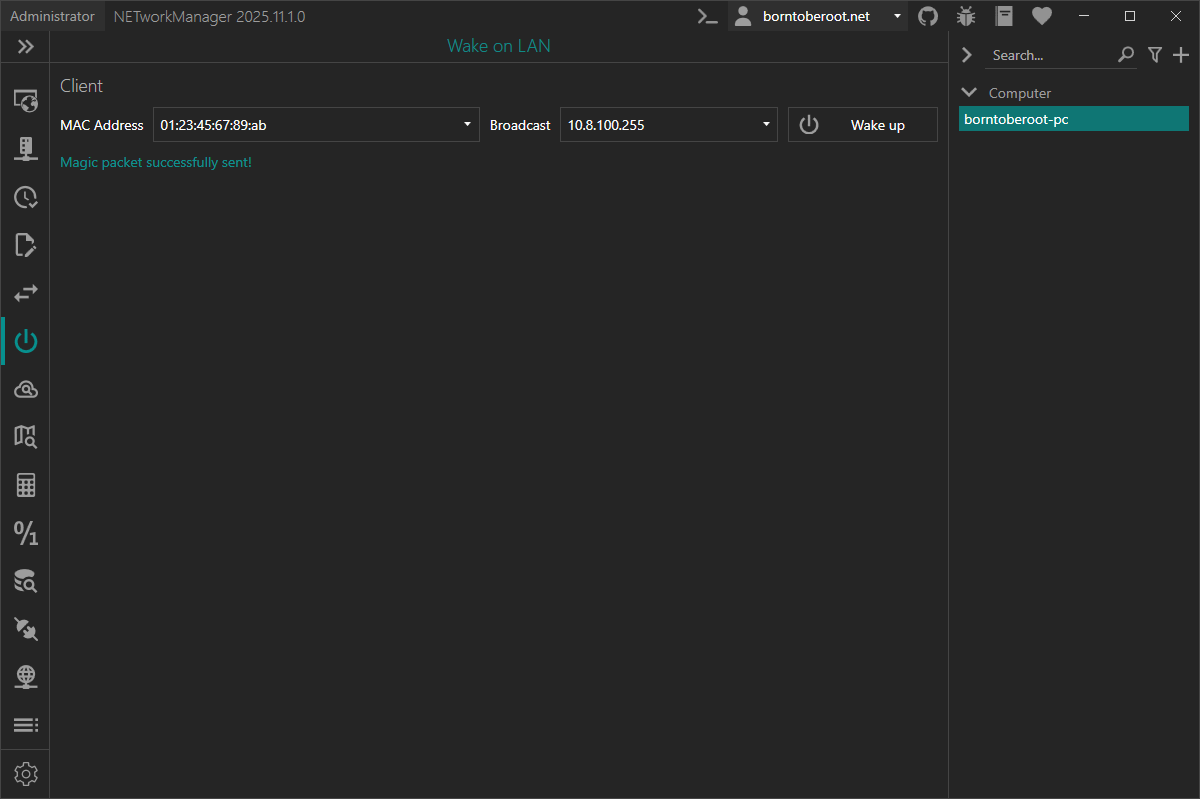This screenshot has width=1200, height=799.
Task: Open the SNTP Lookup clock icon
Action: point(26,197)
